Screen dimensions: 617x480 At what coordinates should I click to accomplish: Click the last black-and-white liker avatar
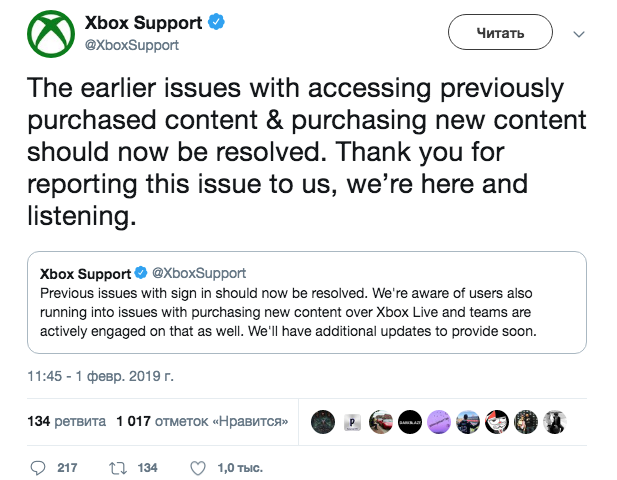555,421
